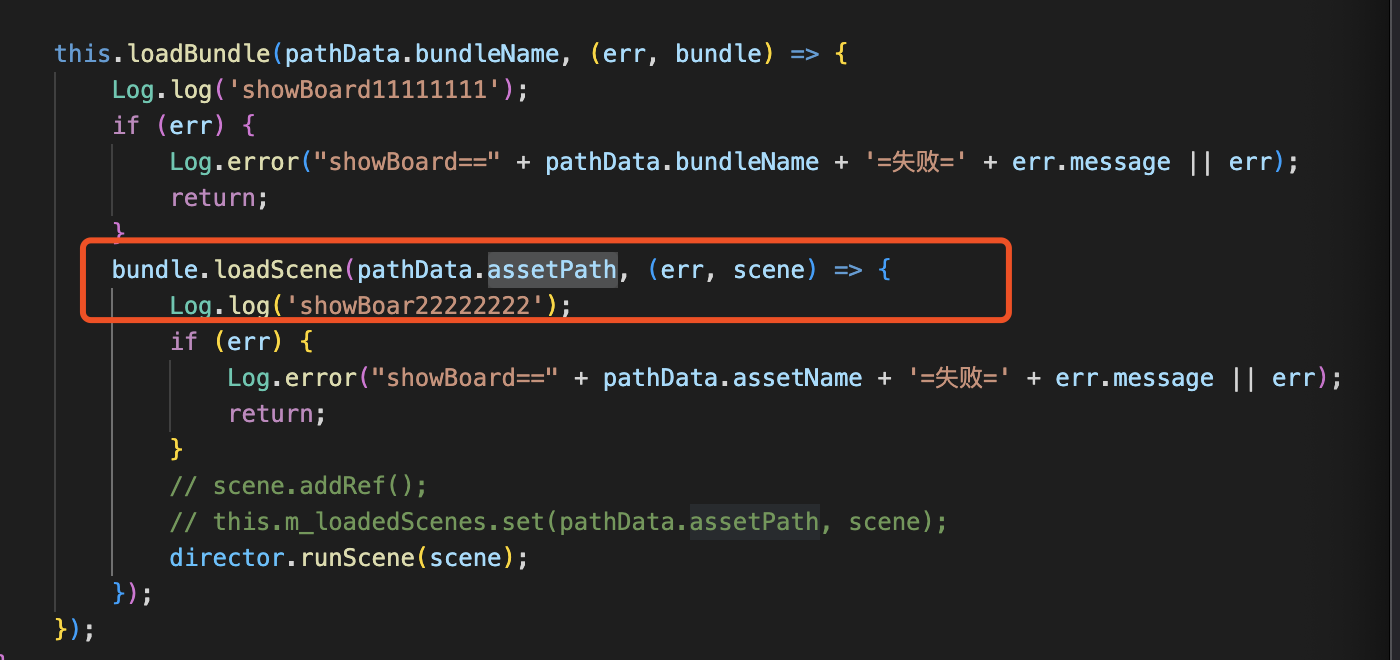Click the scene parameter in the loadScene callback
This screenshot has height=660, width=1400.
click(767, 270)
